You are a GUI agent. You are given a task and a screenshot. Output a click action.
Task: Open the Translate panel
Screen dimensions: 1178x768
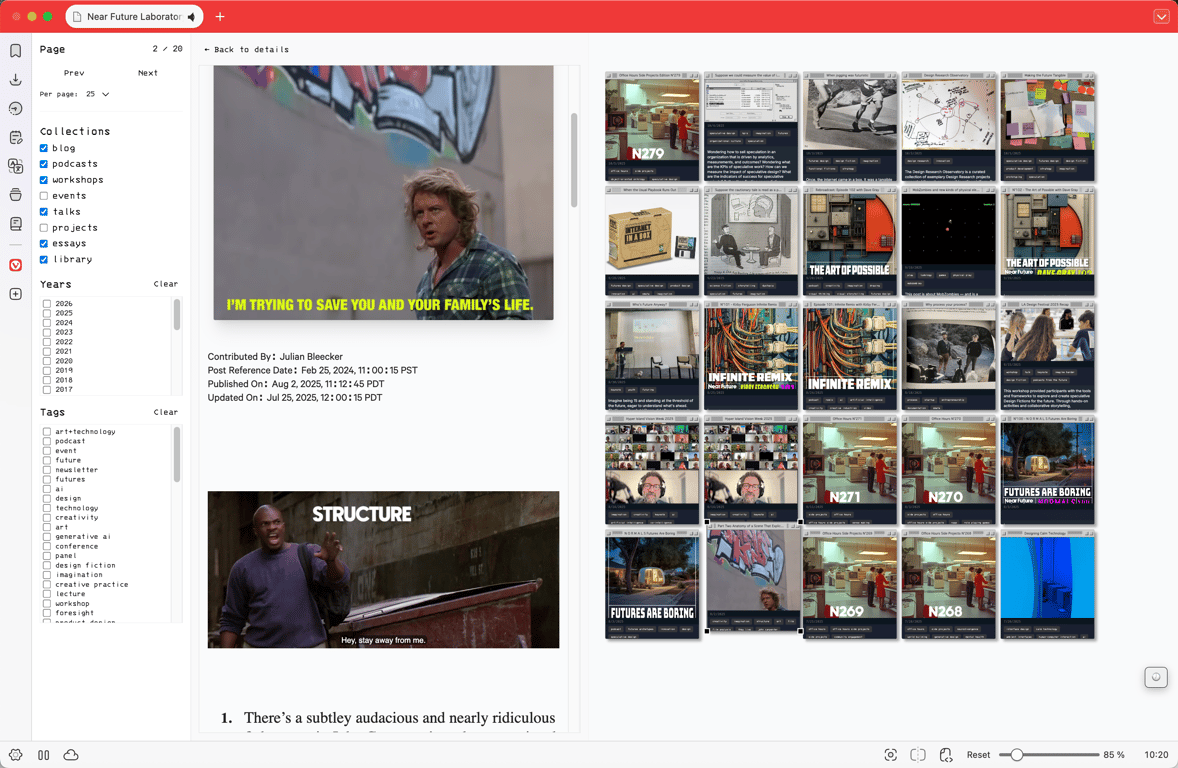15,166
